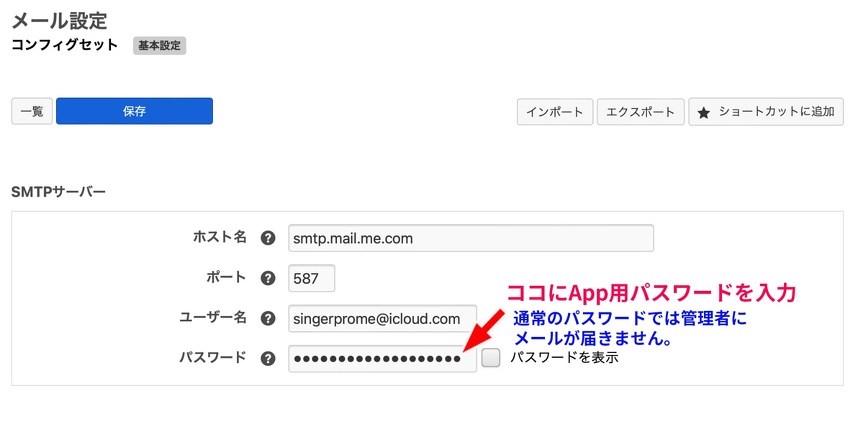Click the パスワードを表示 label text
This screenshot has width=858, height=428.
point(564,357)
